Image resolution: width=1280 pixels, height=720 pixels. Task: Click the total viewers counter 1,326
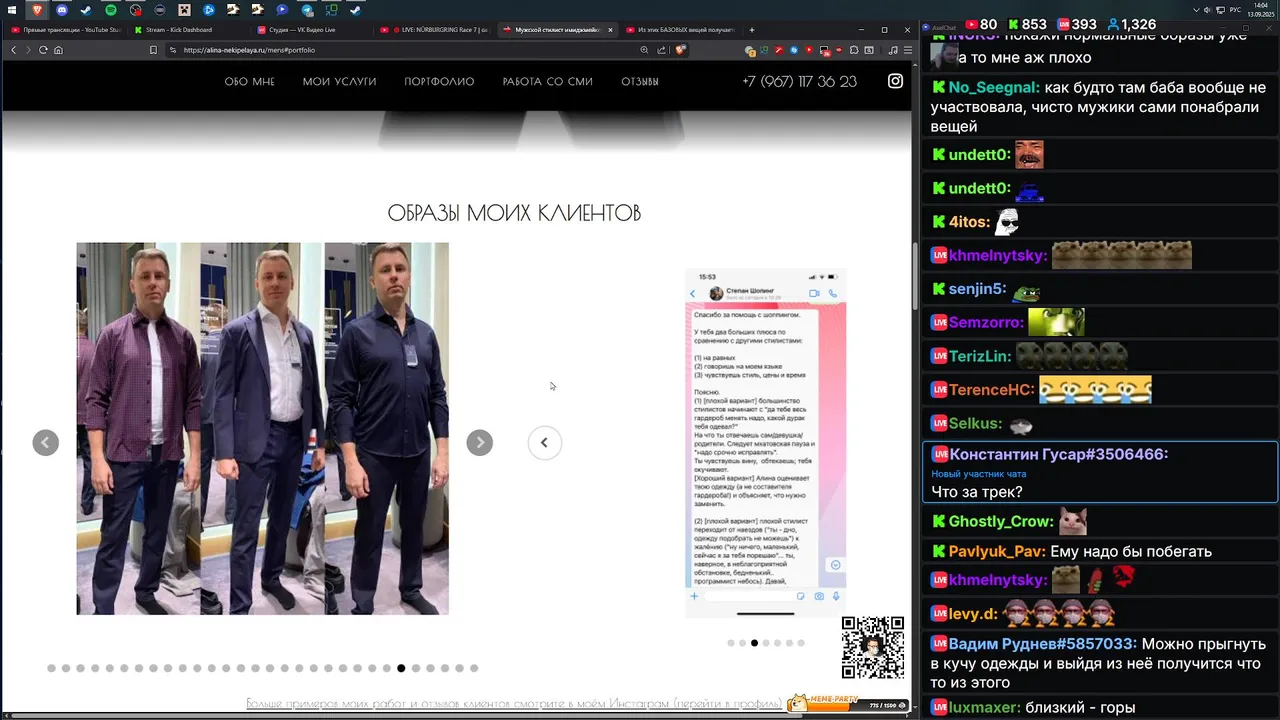(x=1131, y=24)
